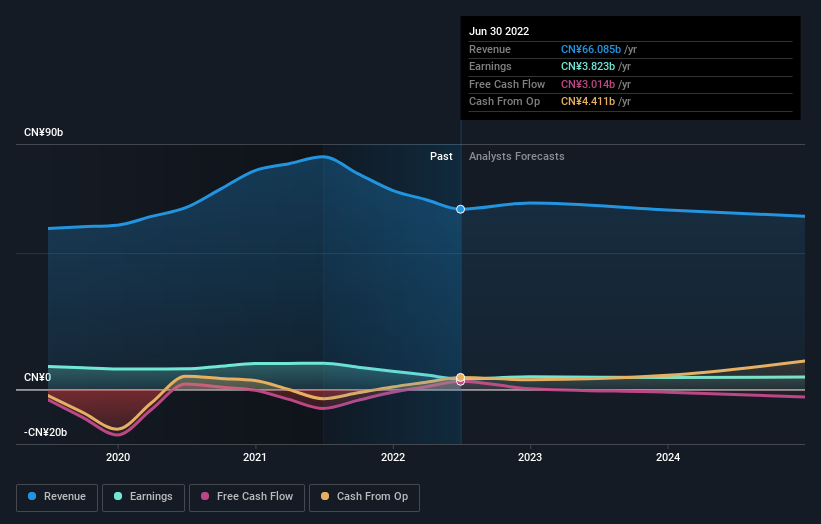Click the 'Analysts Forecasts' label

click(517, 157)
